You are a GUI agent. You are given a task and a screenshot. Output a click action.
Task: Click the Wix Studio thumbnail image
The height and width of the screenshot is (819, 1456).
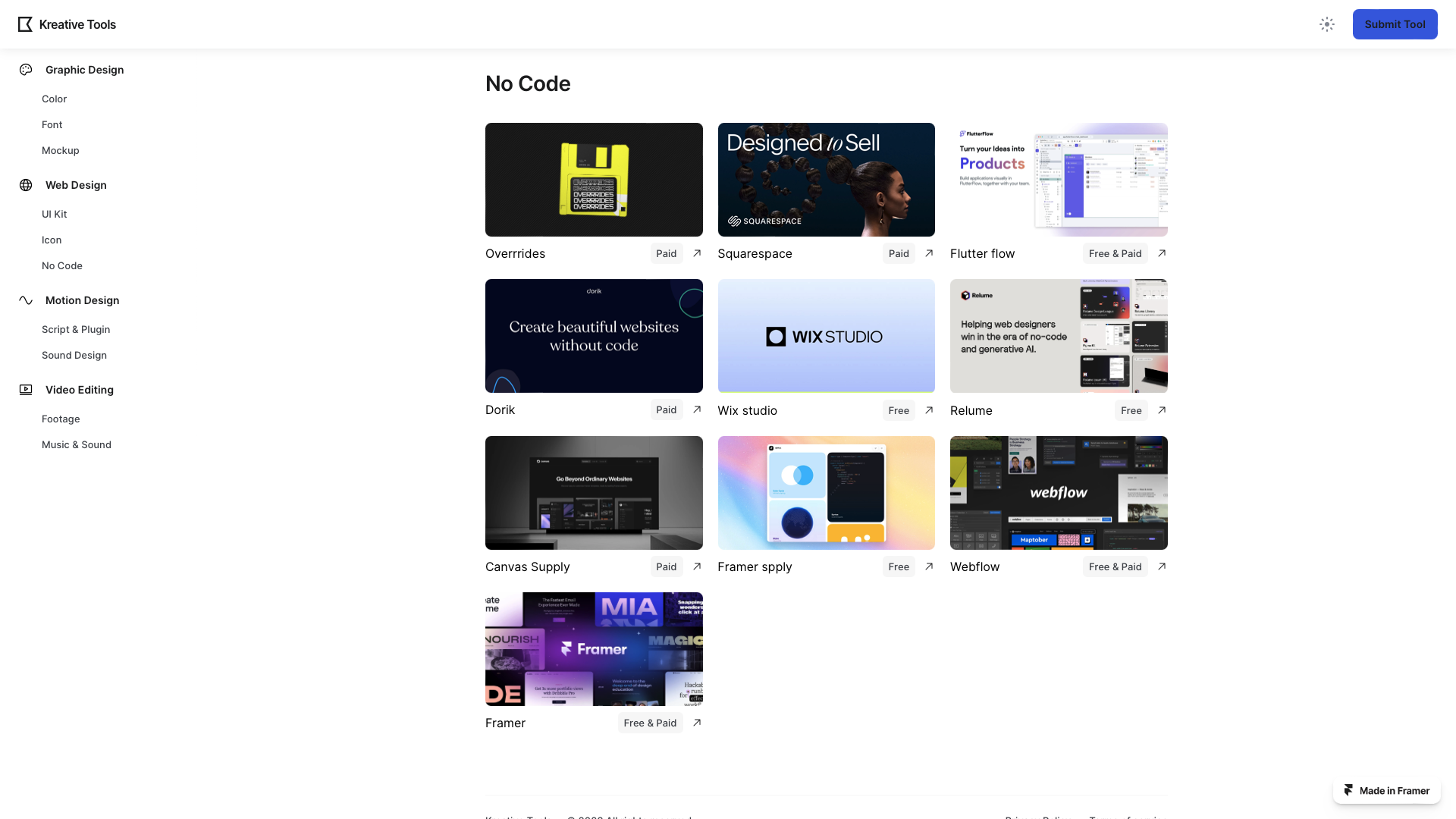pyautogui.click(x=827, y=336)
